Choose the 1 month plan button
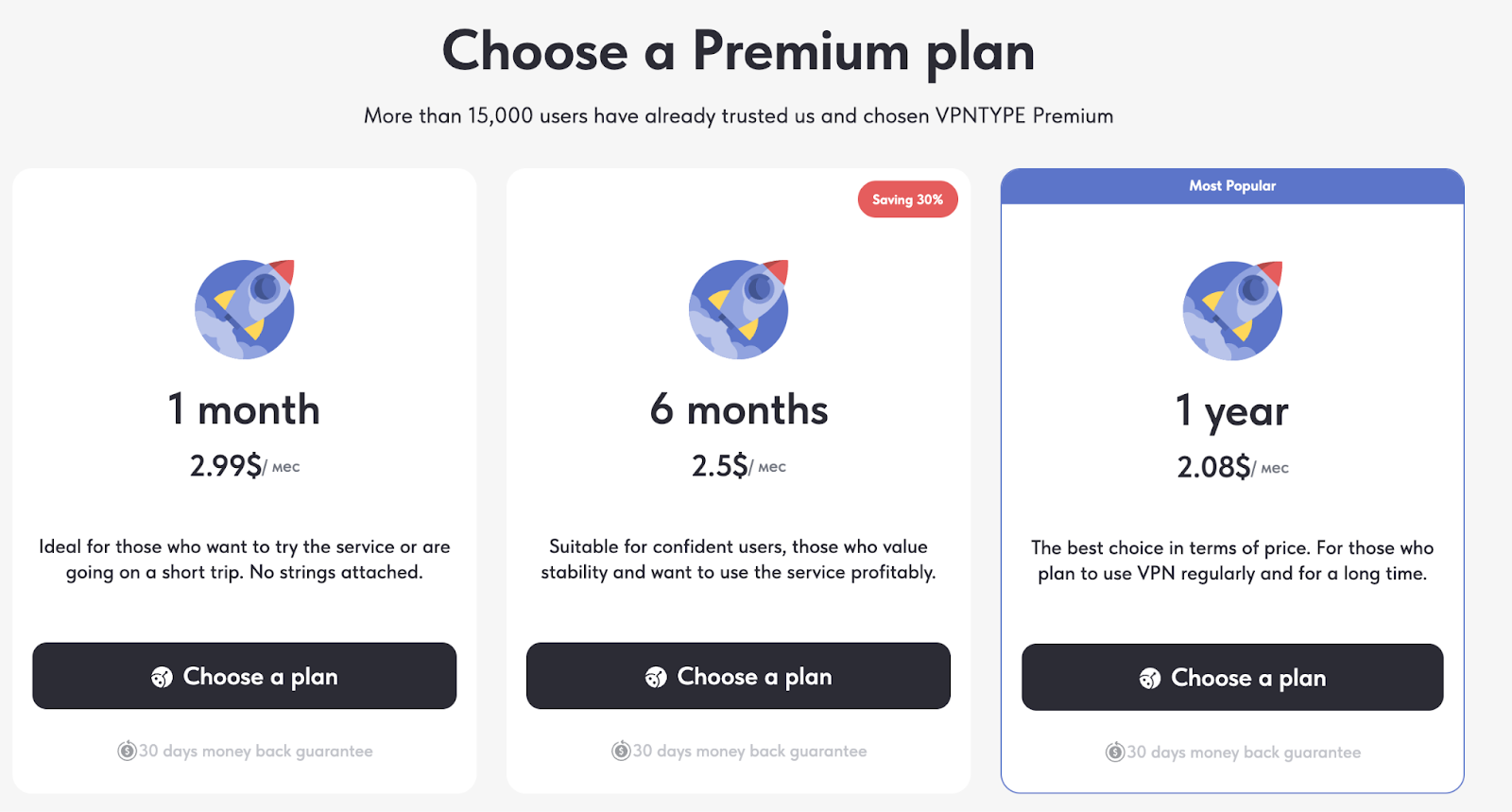This screenshot has width=1512, height=812. pyautogui.click(x=245, y=676)
